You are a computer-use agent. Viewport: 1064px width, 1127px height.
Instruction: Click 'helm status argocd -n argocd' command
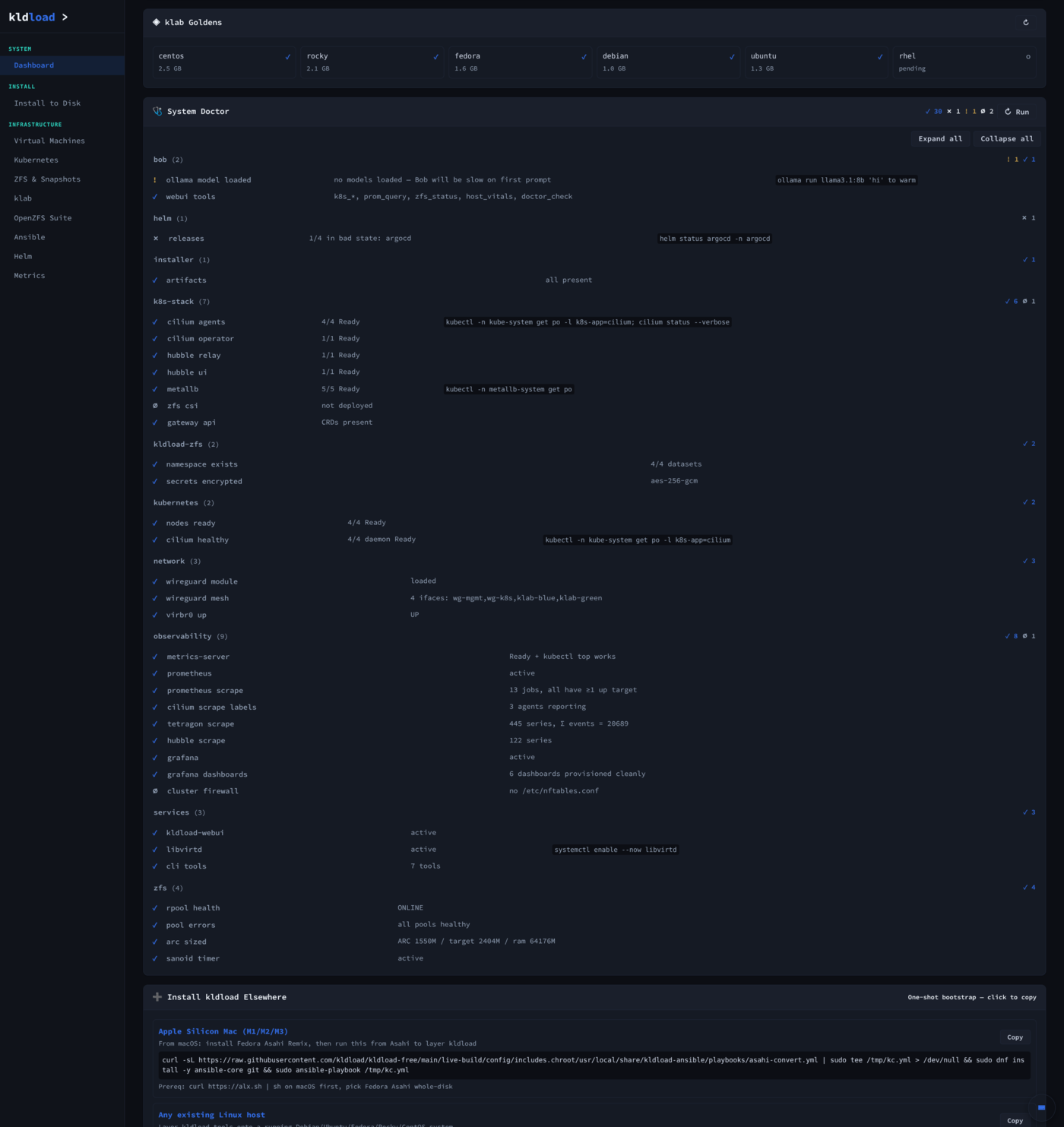(714, 239)
